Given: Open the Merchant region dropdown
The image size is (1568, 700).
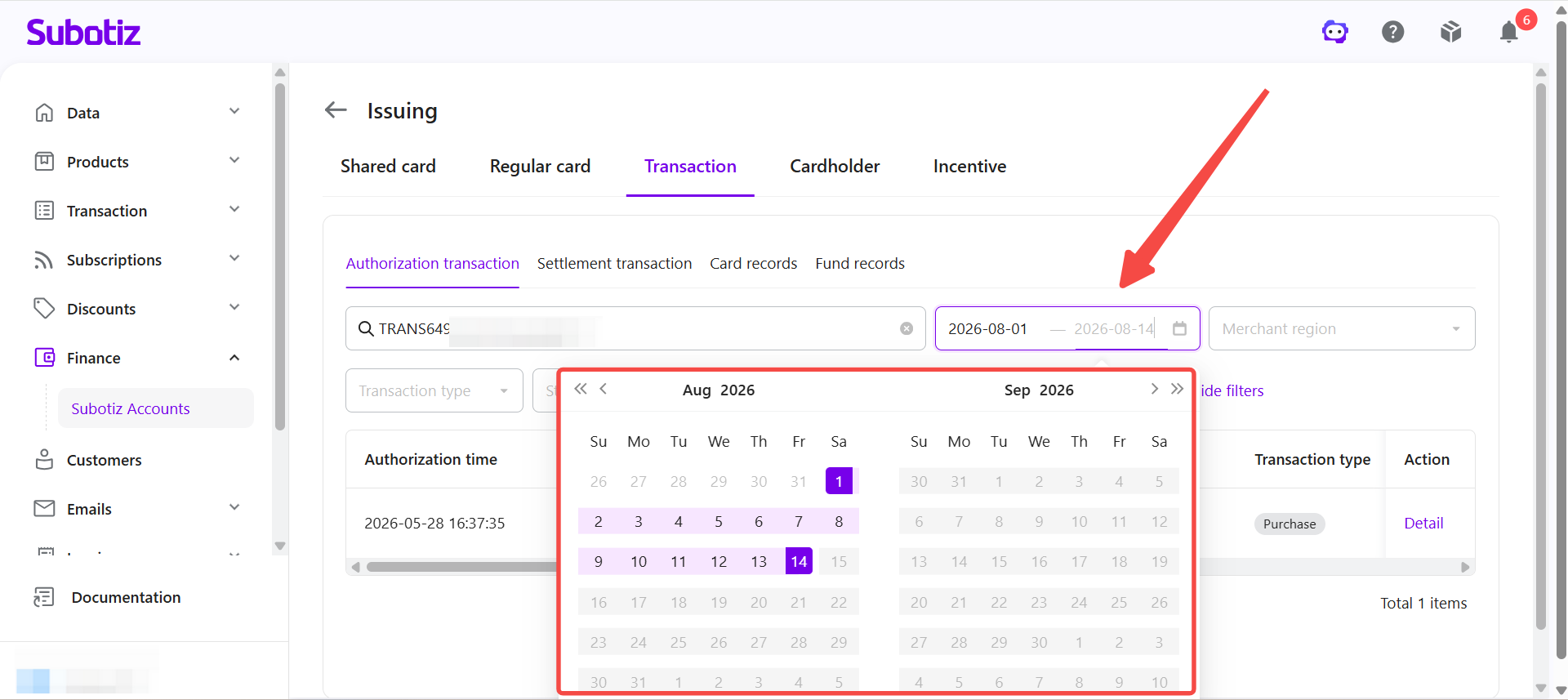Looking at the screenshot, I should (x=1342, y=328).
